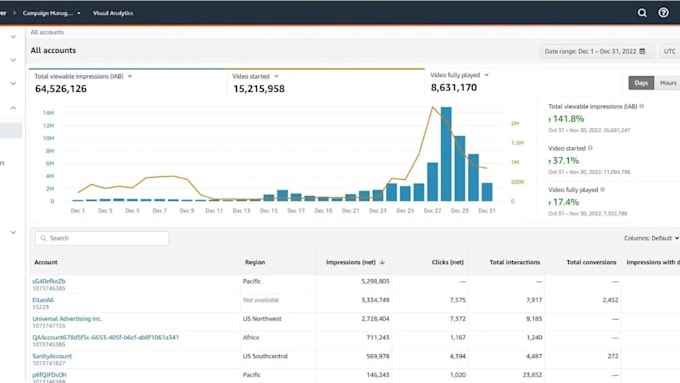The height and width of the screenshot is (383, 680).
Task: Click impressions value 5,298,805
Action: (375, 281)
